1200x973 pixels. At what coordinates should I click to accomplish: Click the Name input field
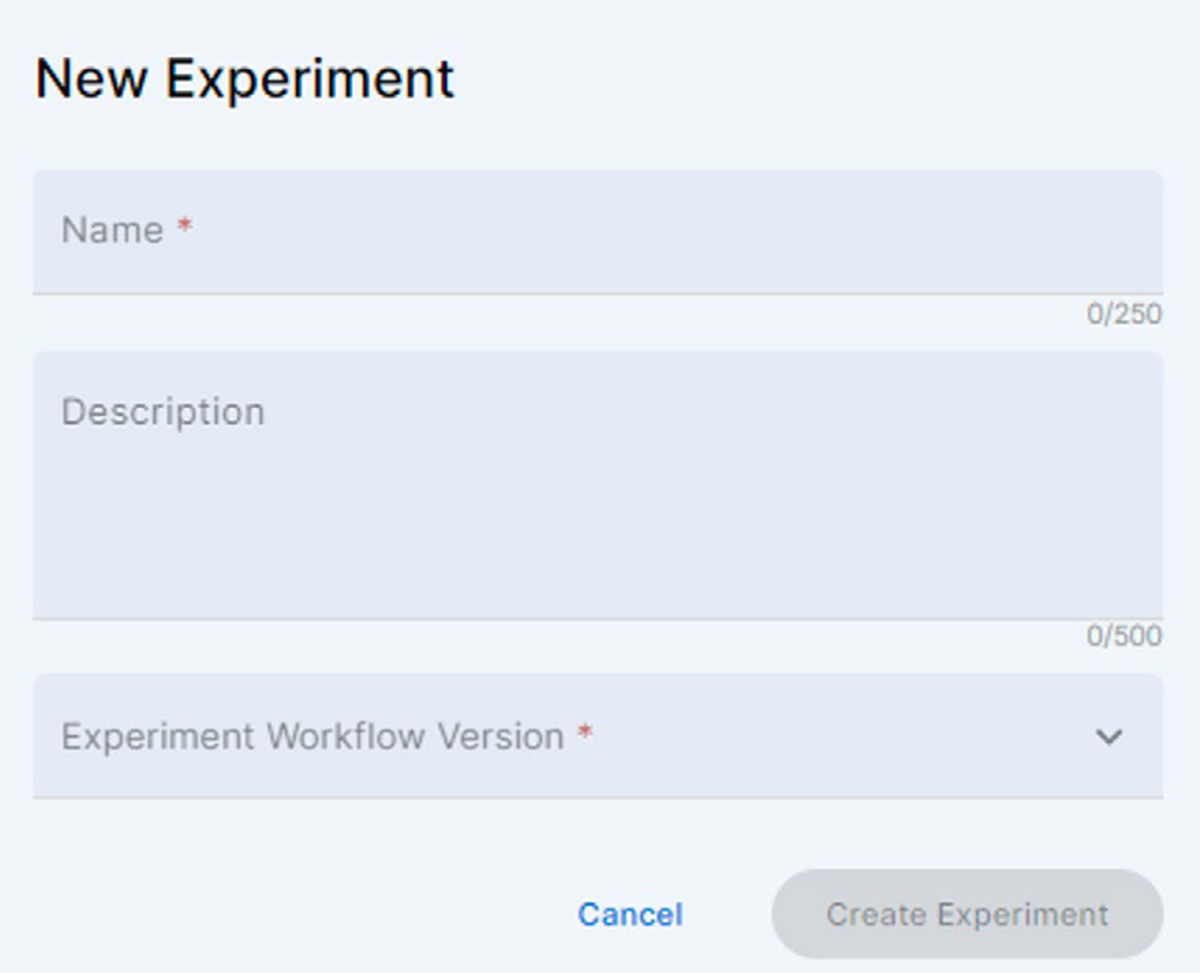tap(598, 231)
